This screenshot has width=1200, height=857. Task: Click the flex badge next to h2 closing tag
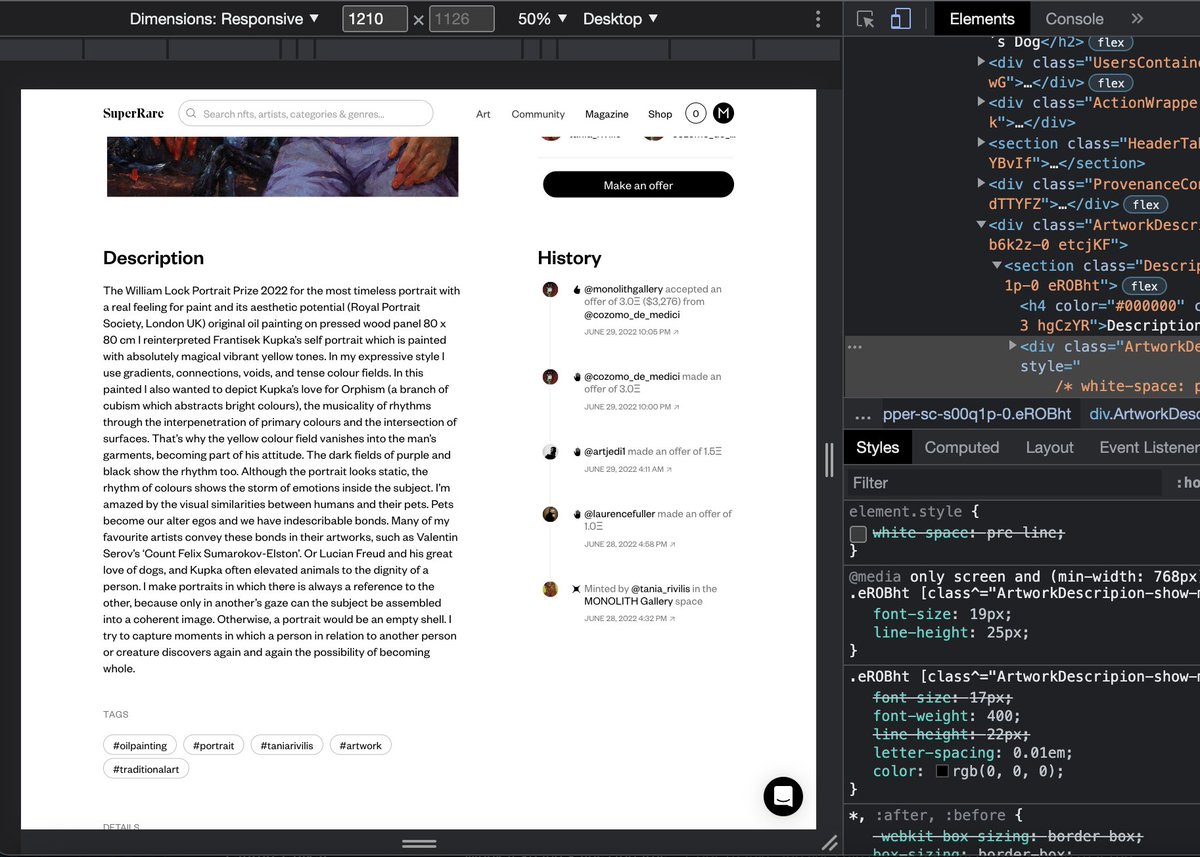point(1110,43)
